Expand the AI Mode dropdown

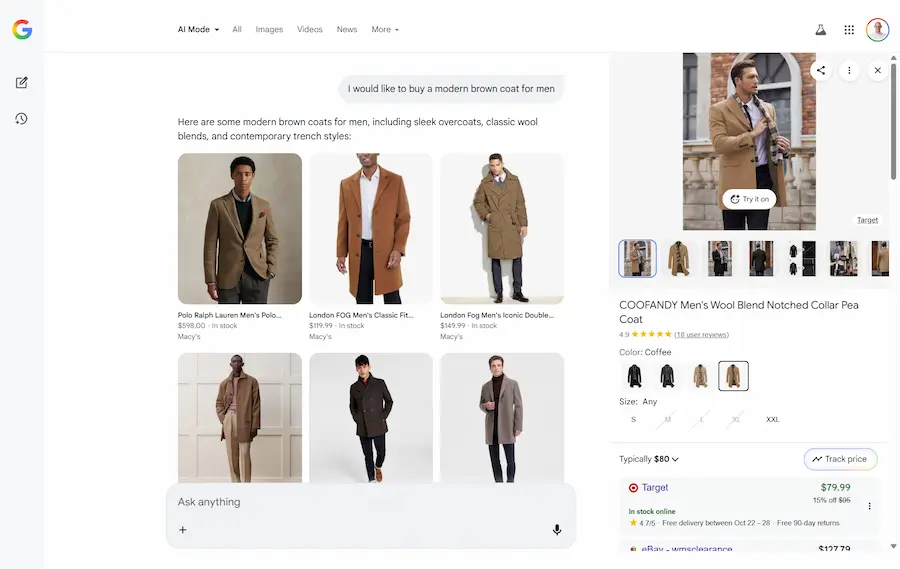[198, 30]
